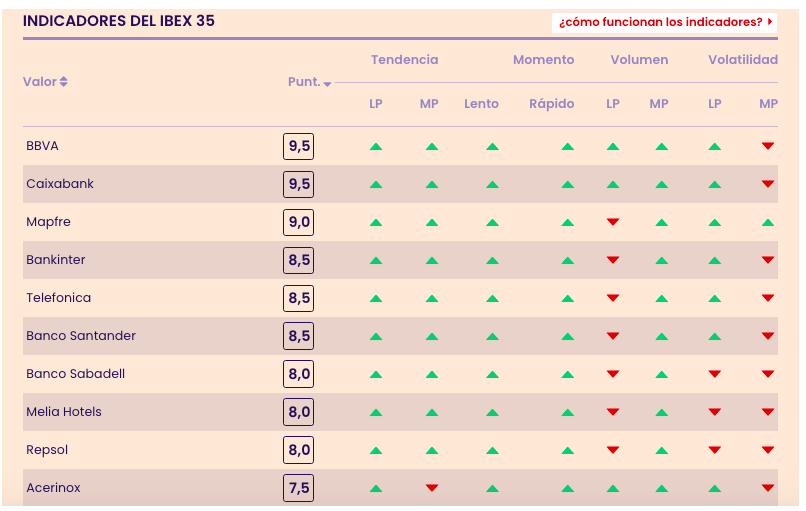The width and height of the screenshot is (806, 511).
Task: Click Acerinox's red MP trend down arrow
Action: pos(432,488)
